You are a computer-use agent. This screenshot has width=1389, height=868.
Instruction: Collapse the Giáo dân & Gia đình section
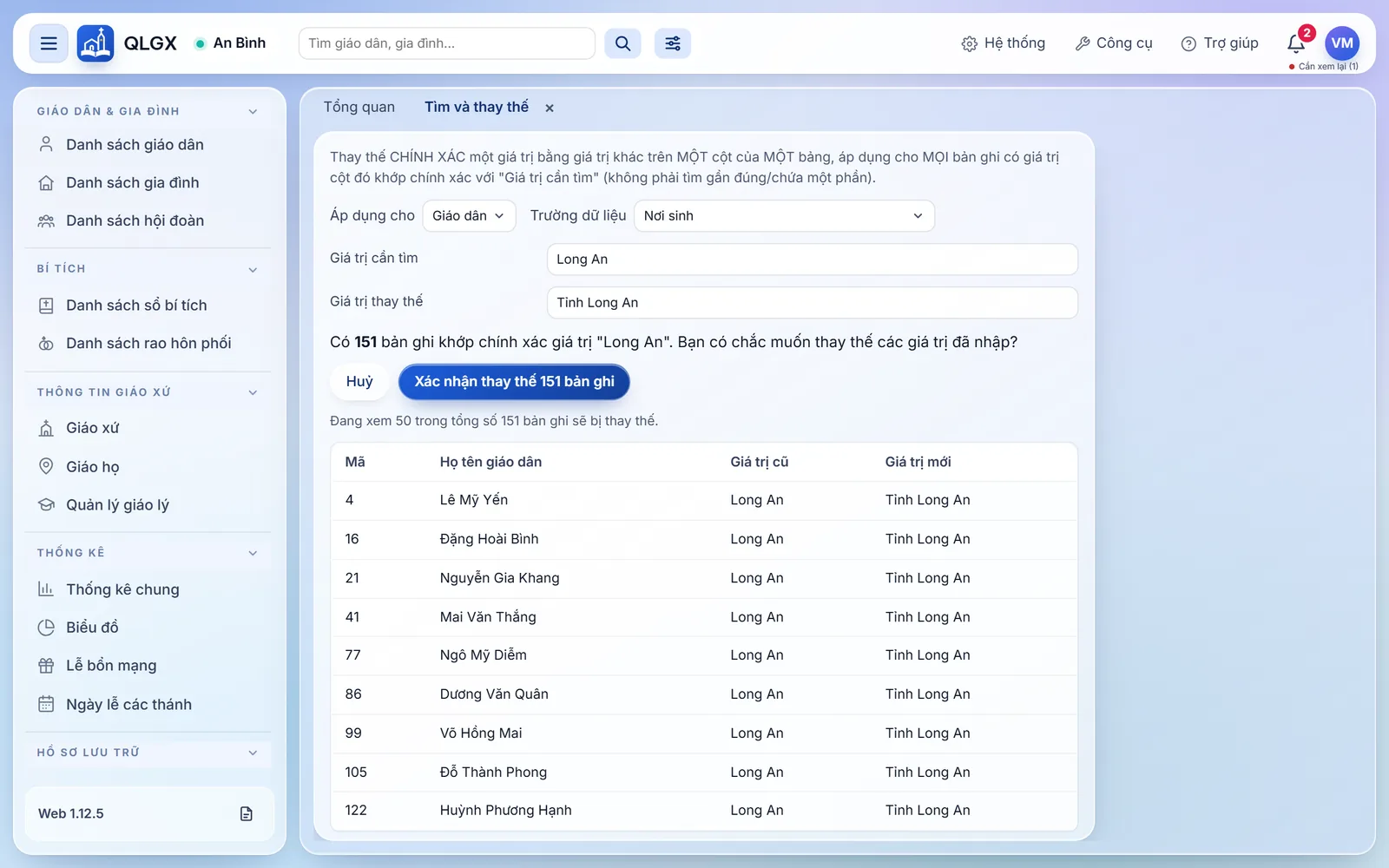[253, 111]
